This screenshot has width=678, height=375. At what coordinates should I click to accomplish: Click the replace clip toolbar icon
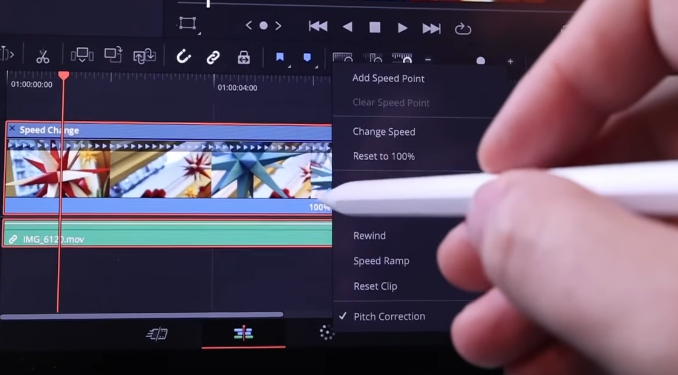pyautogui.click(x=144, y=56)
